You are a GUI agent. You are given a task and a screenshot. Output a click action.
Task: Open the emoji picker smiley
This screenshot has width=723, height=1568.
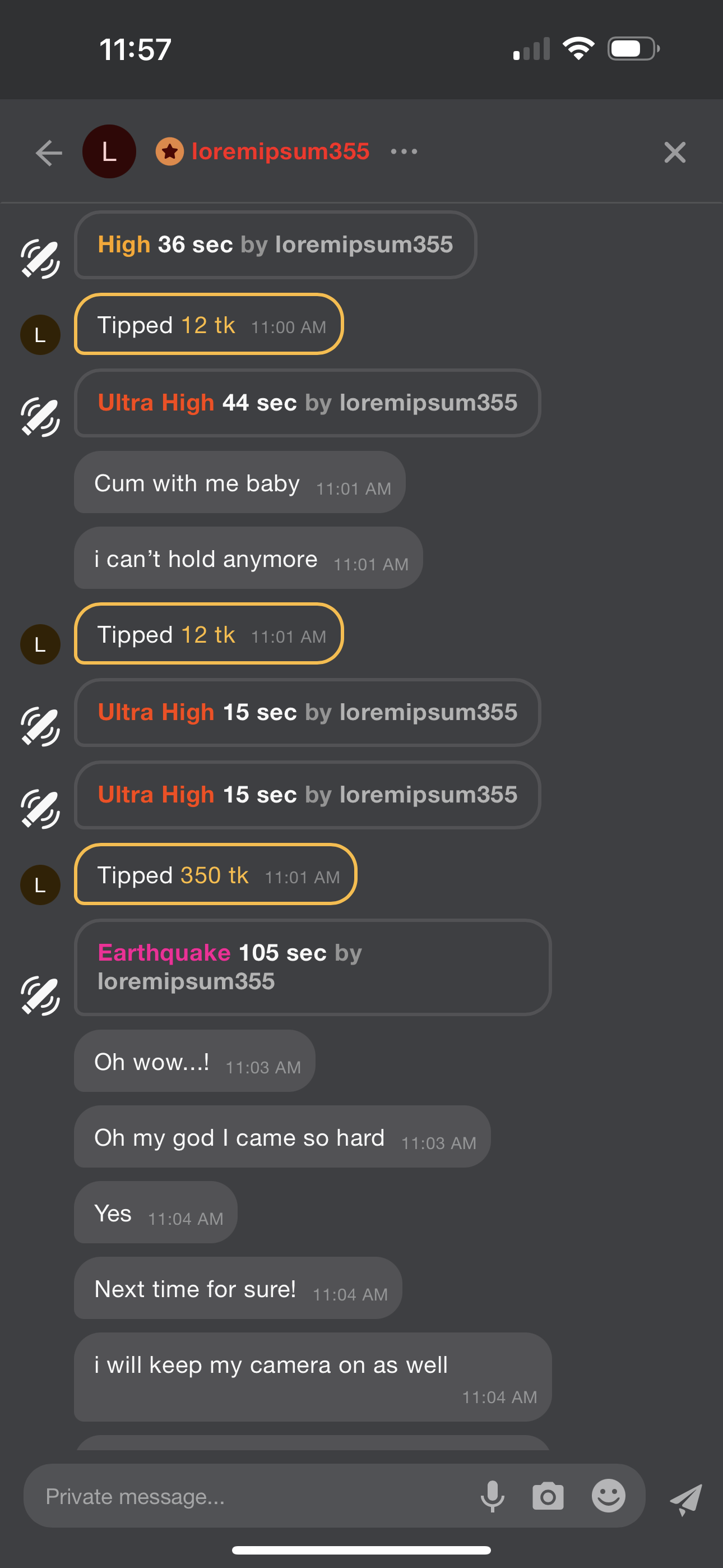608,1496
